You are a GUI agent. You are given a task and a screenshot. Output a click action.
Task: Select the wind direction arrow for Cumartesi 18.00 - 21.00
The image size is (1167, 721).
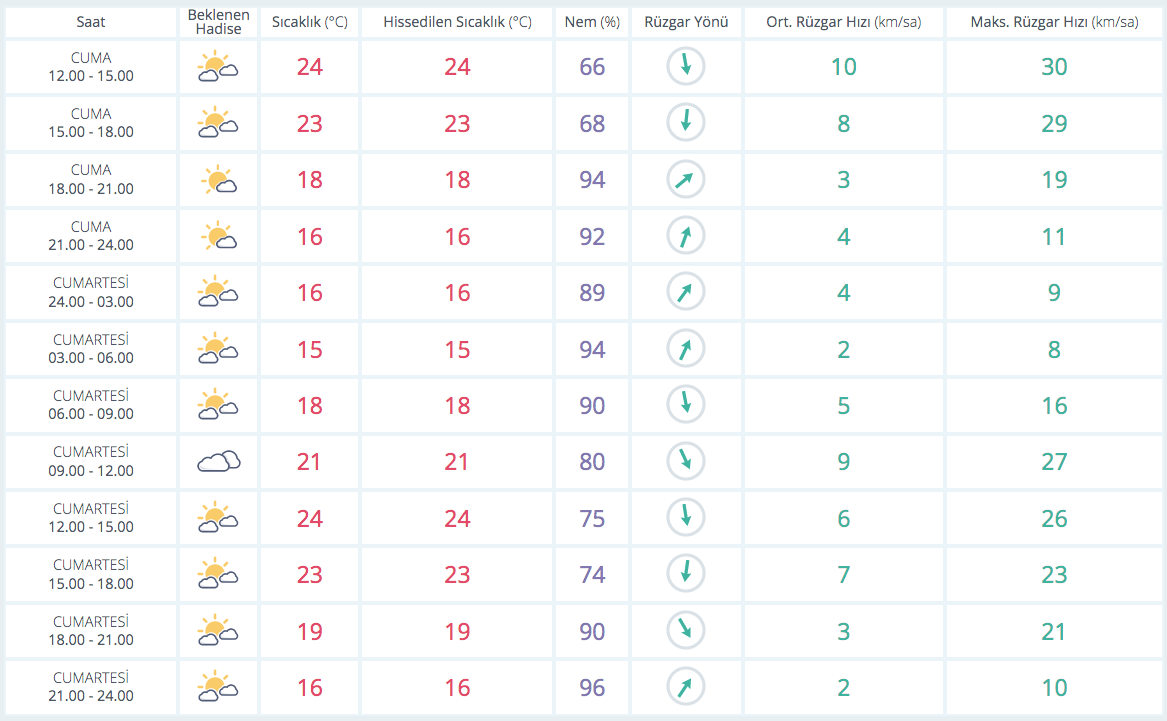pos(686,632)
